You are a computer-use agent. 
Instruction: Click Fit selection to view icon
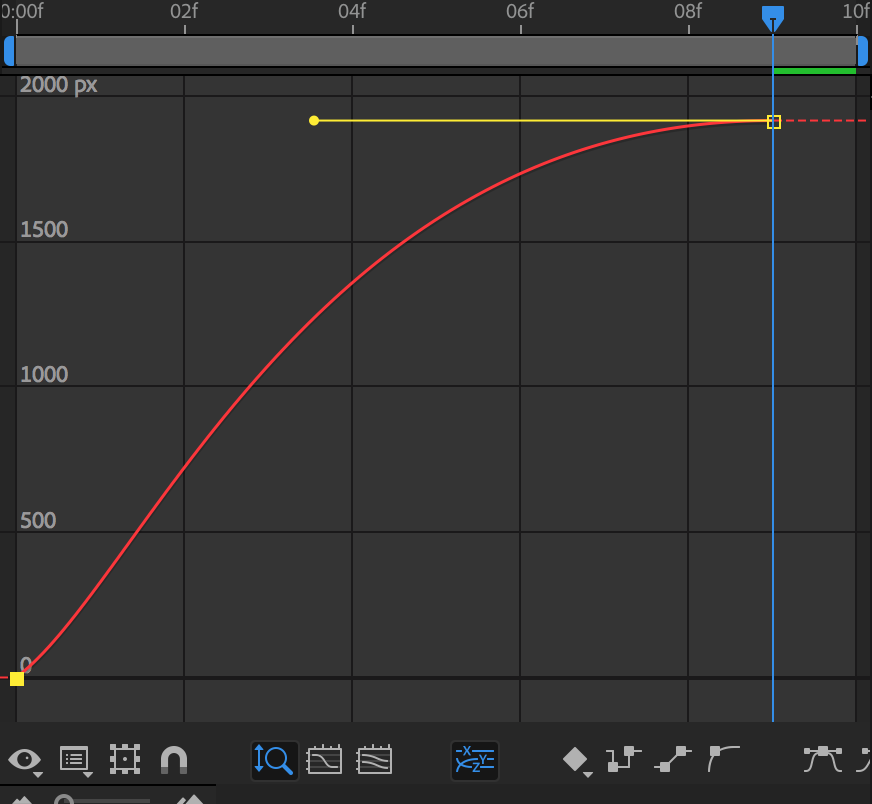pyautogui.click(x=324, y=760)
